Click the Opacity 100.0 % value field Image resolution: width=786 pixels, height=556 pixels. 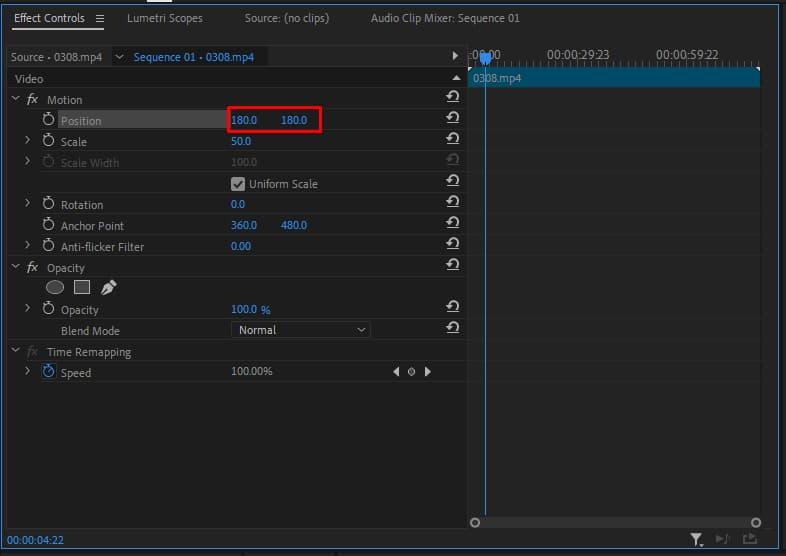[x=250, y=310]
